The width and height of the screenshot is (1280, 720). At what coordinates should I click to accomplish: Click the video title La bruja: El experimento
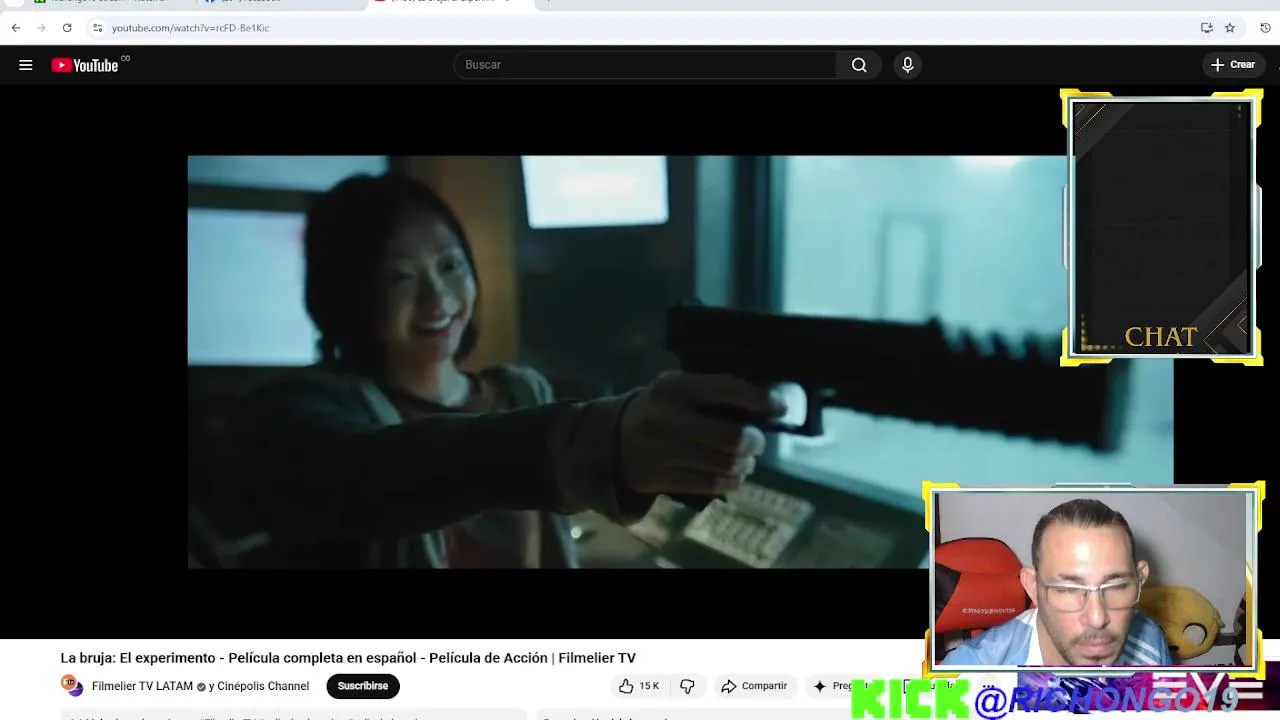348,658
